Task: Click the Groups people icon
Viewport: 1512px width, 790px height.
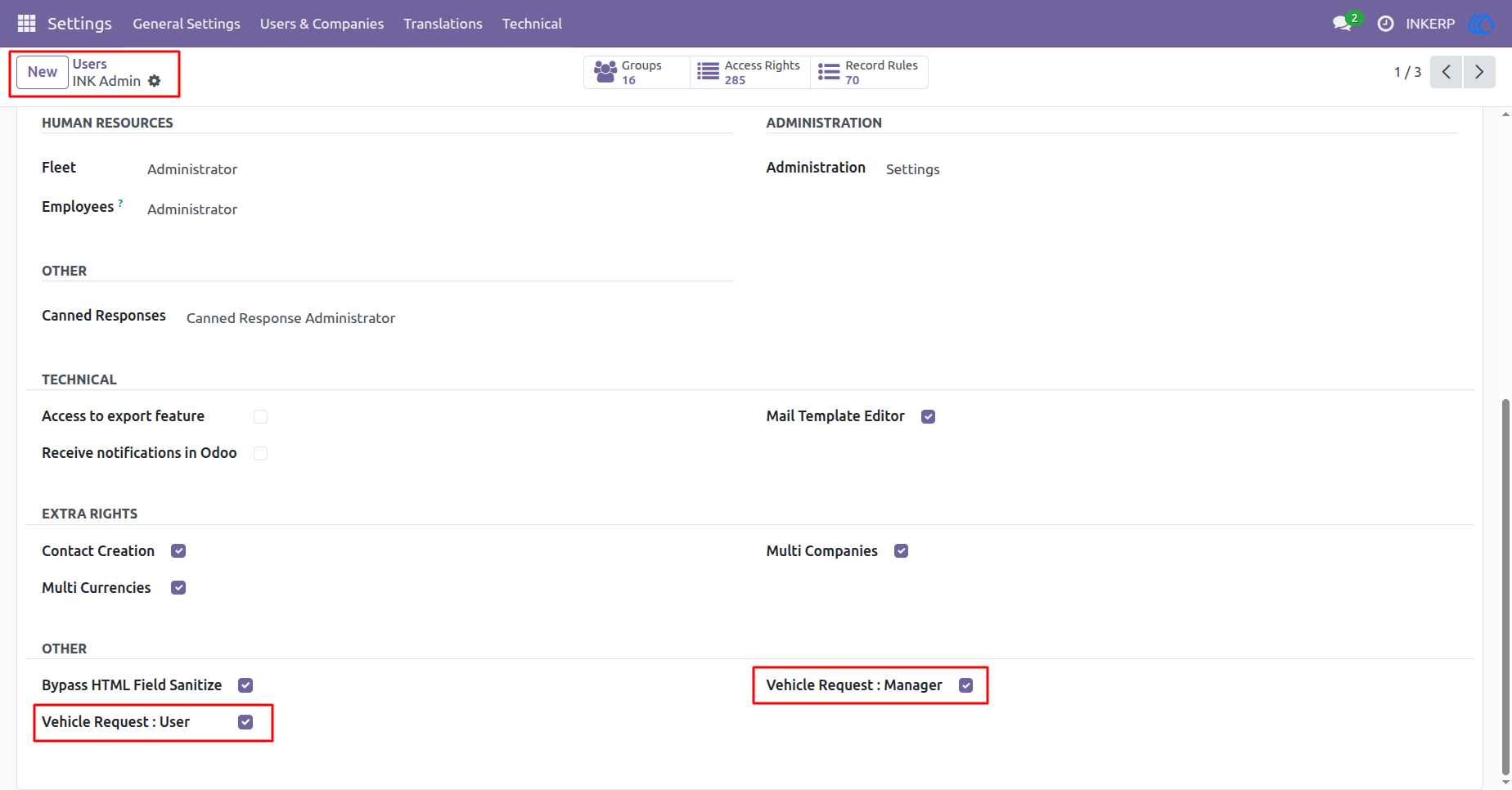Action: click(x=605, y=72)
